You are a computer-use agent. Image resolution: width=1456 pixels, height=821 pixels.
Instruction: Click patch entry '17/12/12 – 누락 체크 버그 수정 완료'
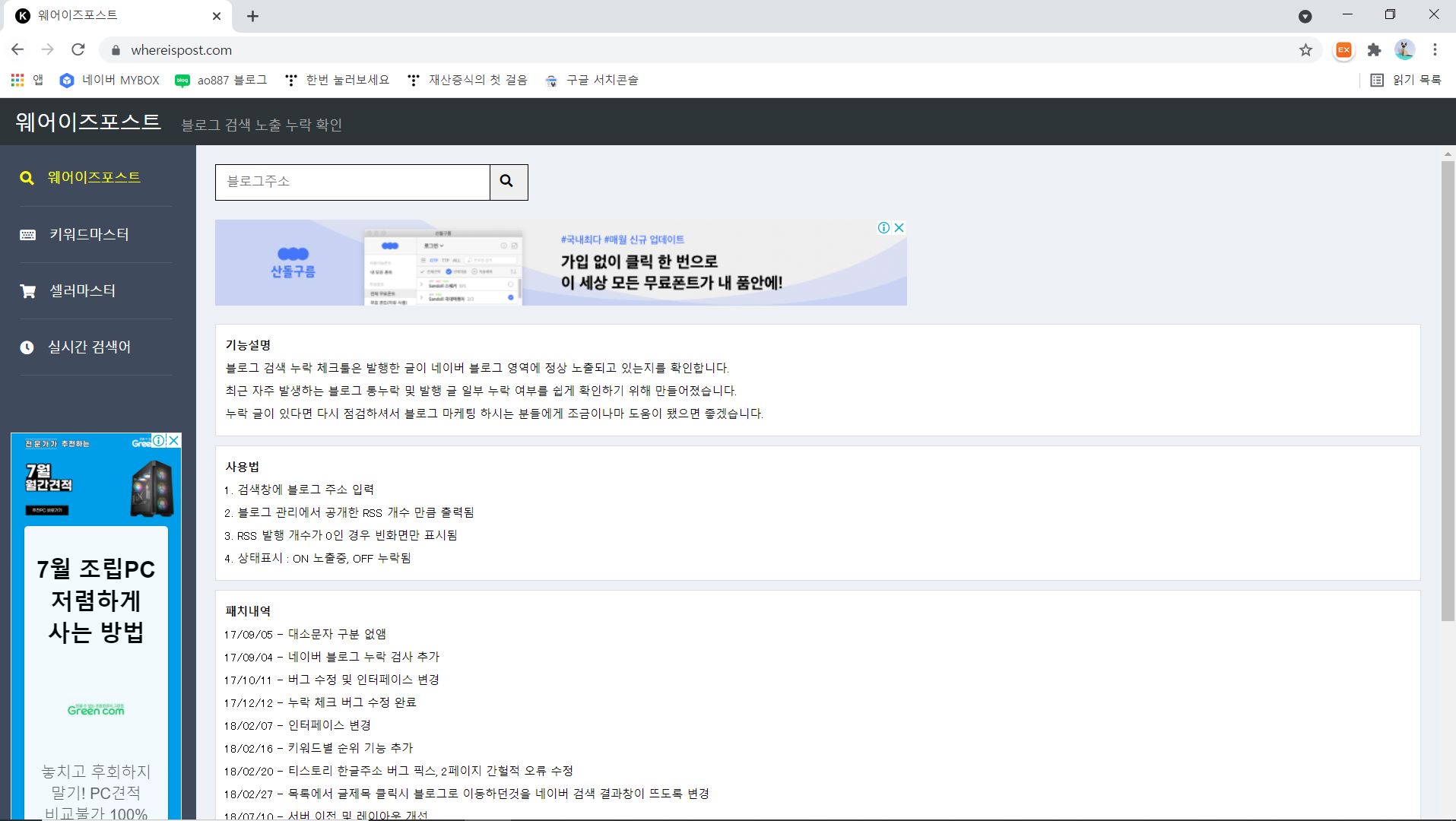tap(320, 702)
